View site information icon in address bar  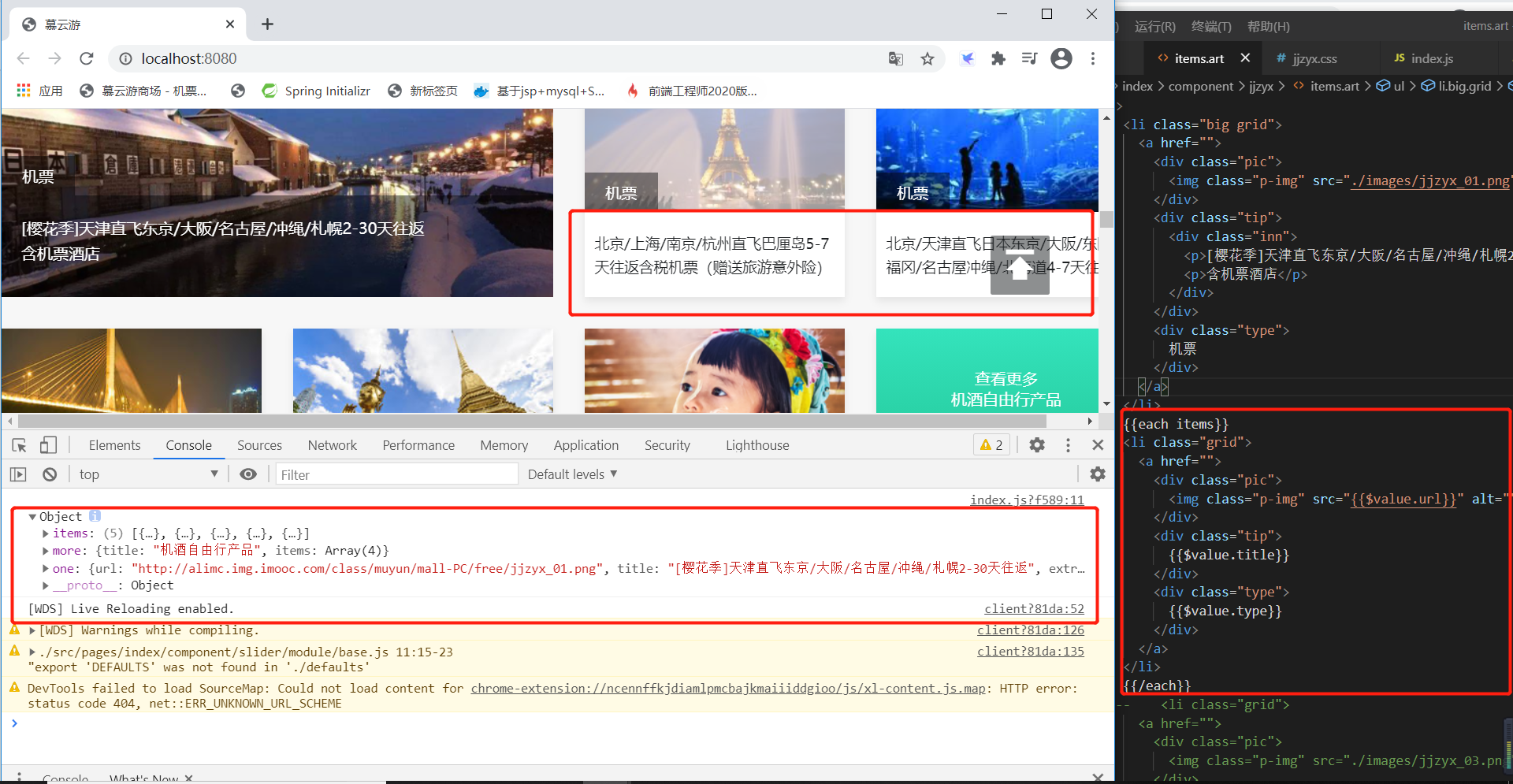point(125,59)
